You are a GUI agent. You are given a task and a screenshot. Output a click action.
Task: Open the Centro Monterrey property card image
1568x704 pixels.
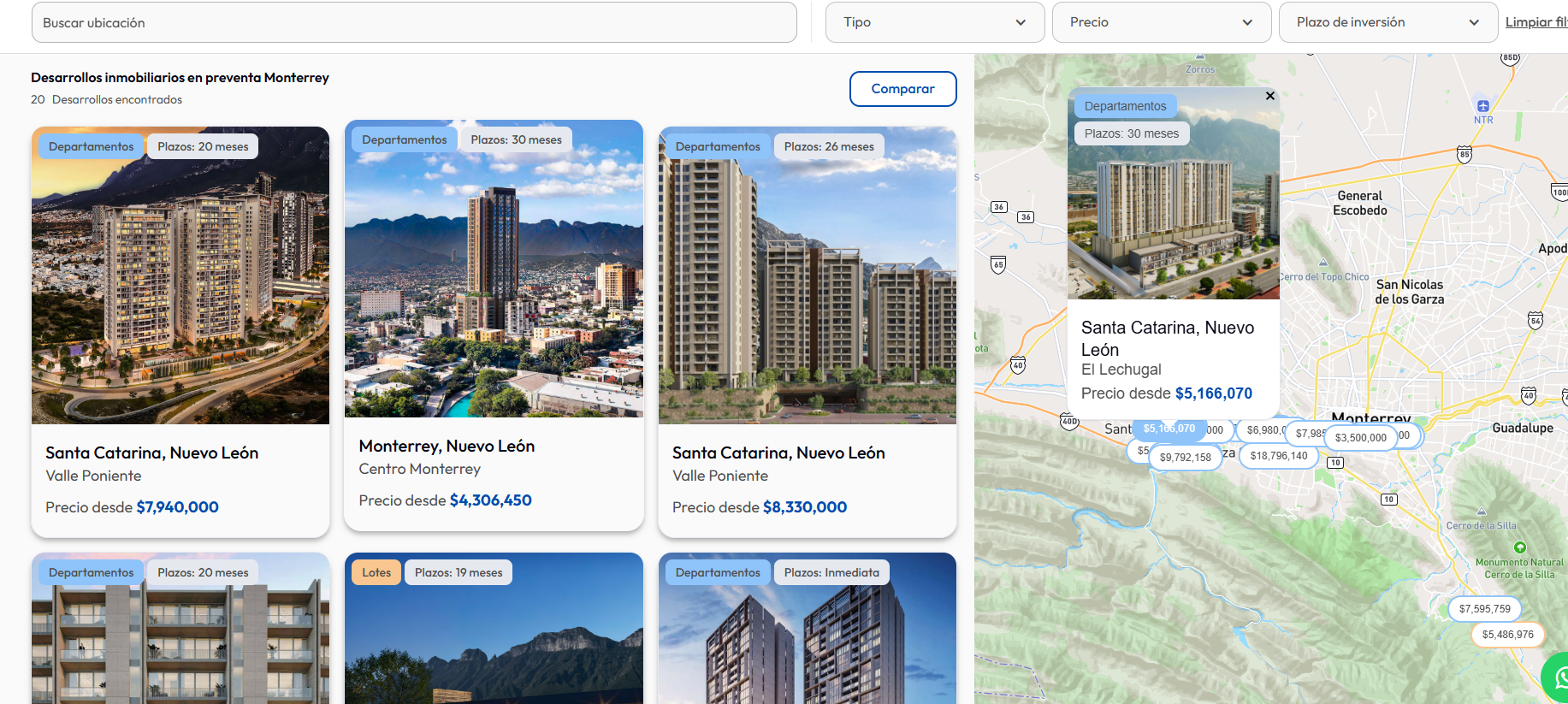[494, 282]
